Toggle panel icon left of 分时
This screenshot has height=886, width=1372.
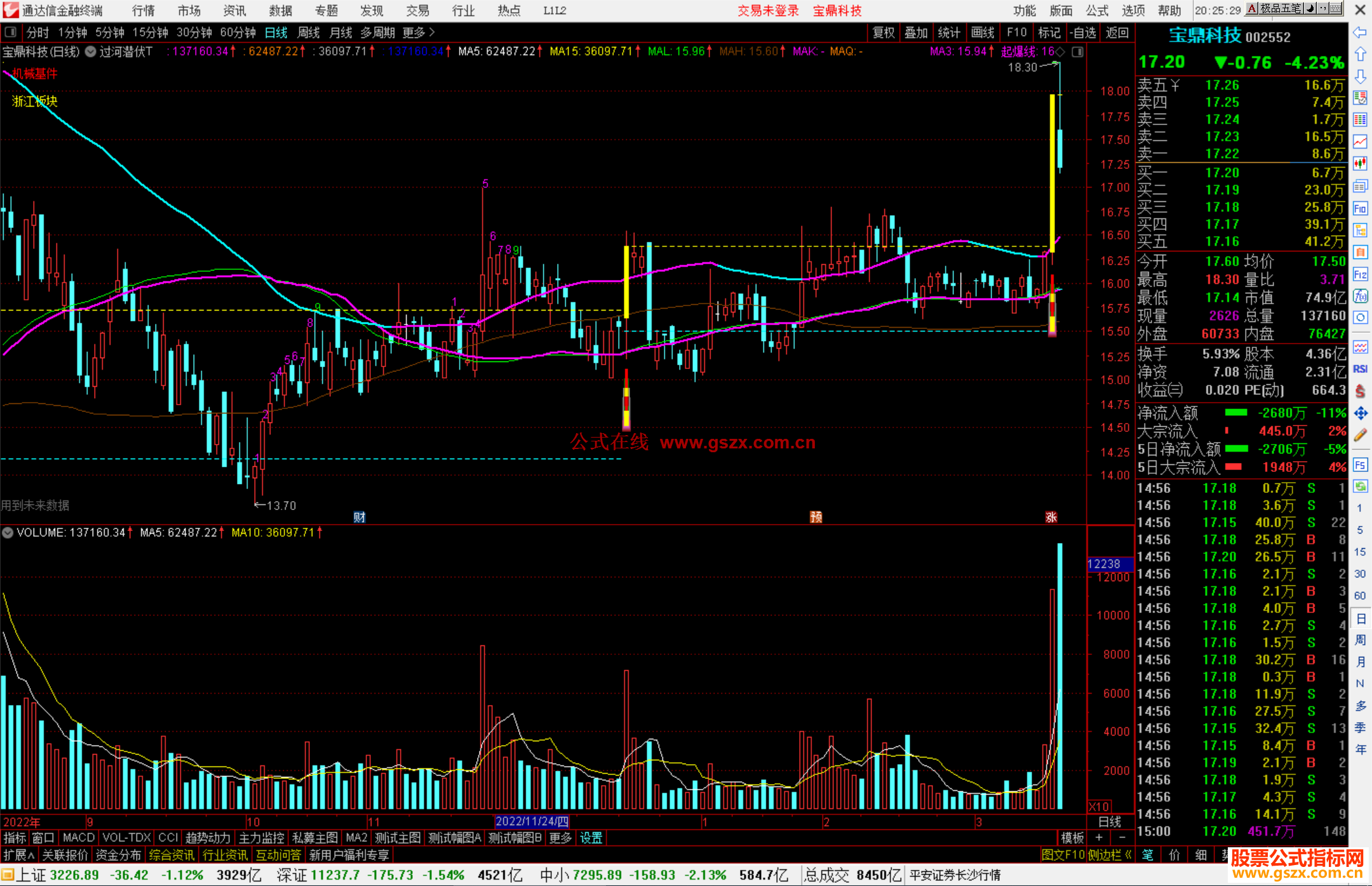[11, 32]
